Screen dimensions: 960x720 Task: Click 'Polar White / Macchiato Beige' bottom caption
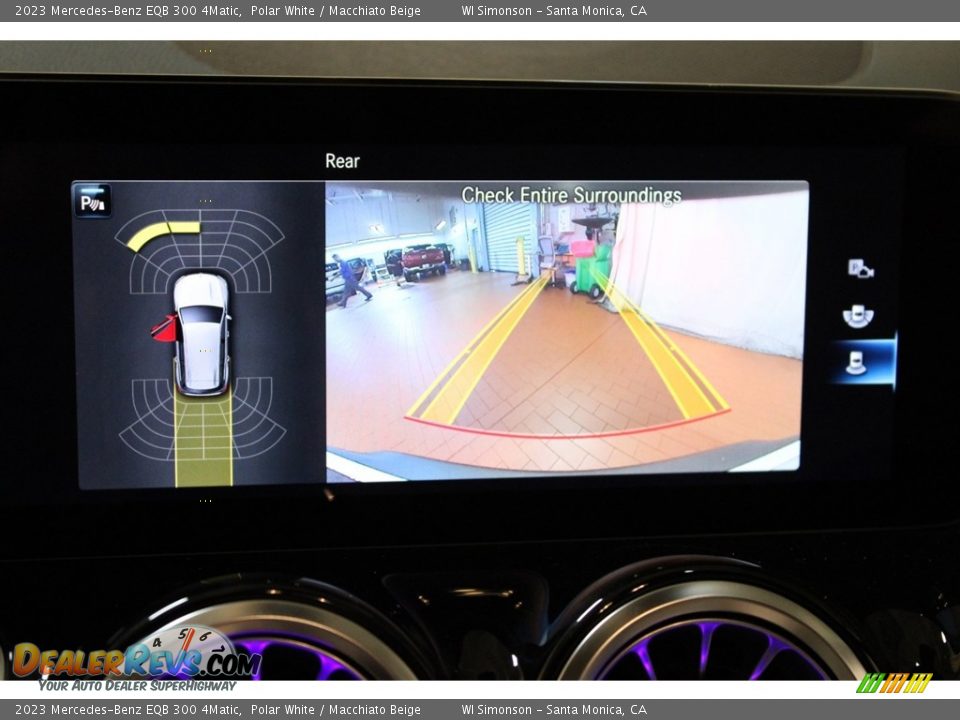(x=336, y=710)
